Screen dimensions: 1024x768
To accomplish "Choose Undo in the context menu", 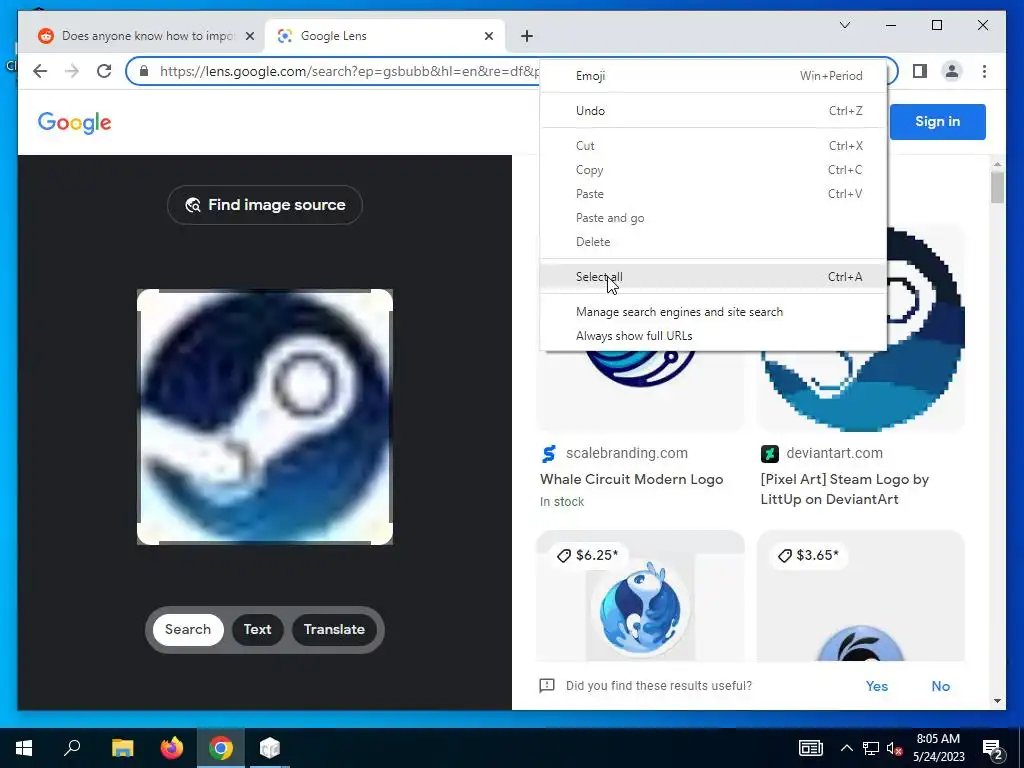I will pyautogui.click(x=713, y=111).
